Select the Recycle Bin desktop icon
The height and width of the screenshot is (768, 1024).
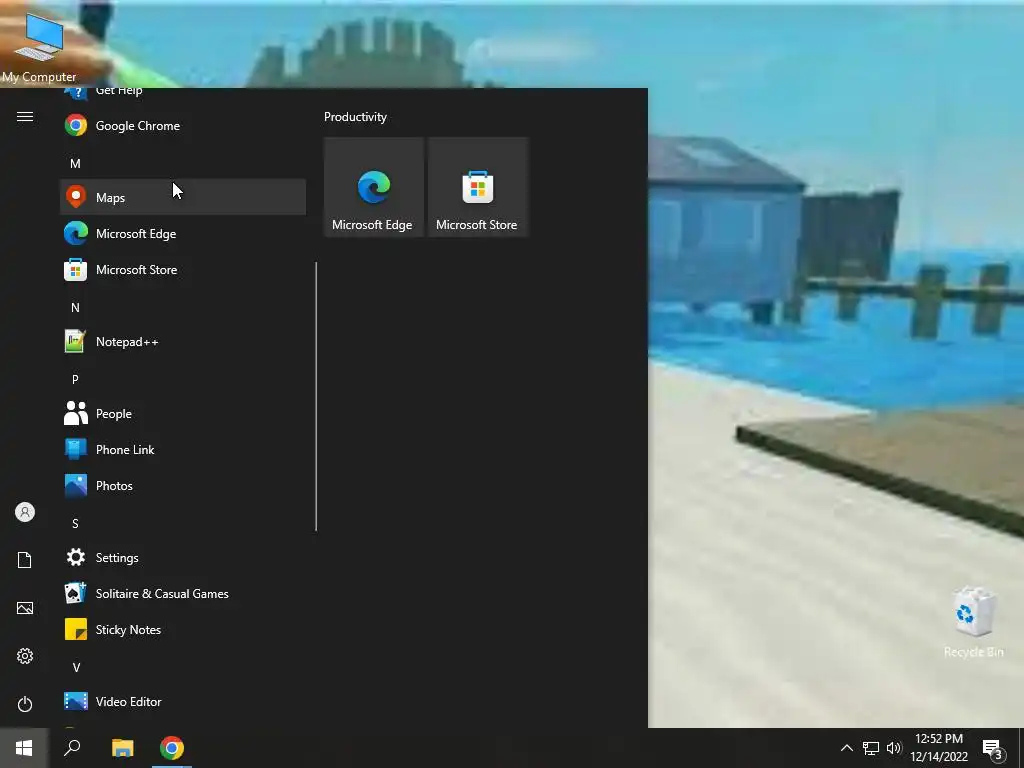pyautogui.click(x=974, y=622)
